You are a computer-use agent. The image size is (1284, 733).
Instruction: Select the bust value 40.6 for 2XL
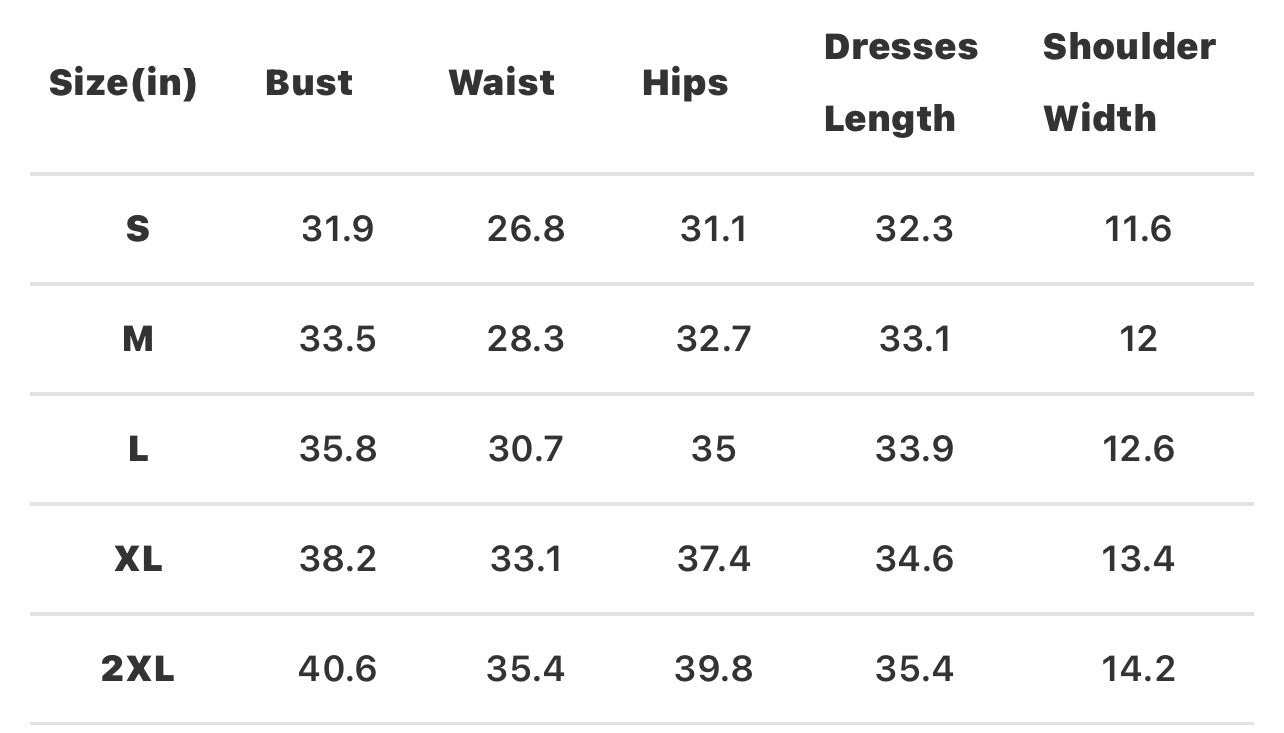click(x=338, y=668)
